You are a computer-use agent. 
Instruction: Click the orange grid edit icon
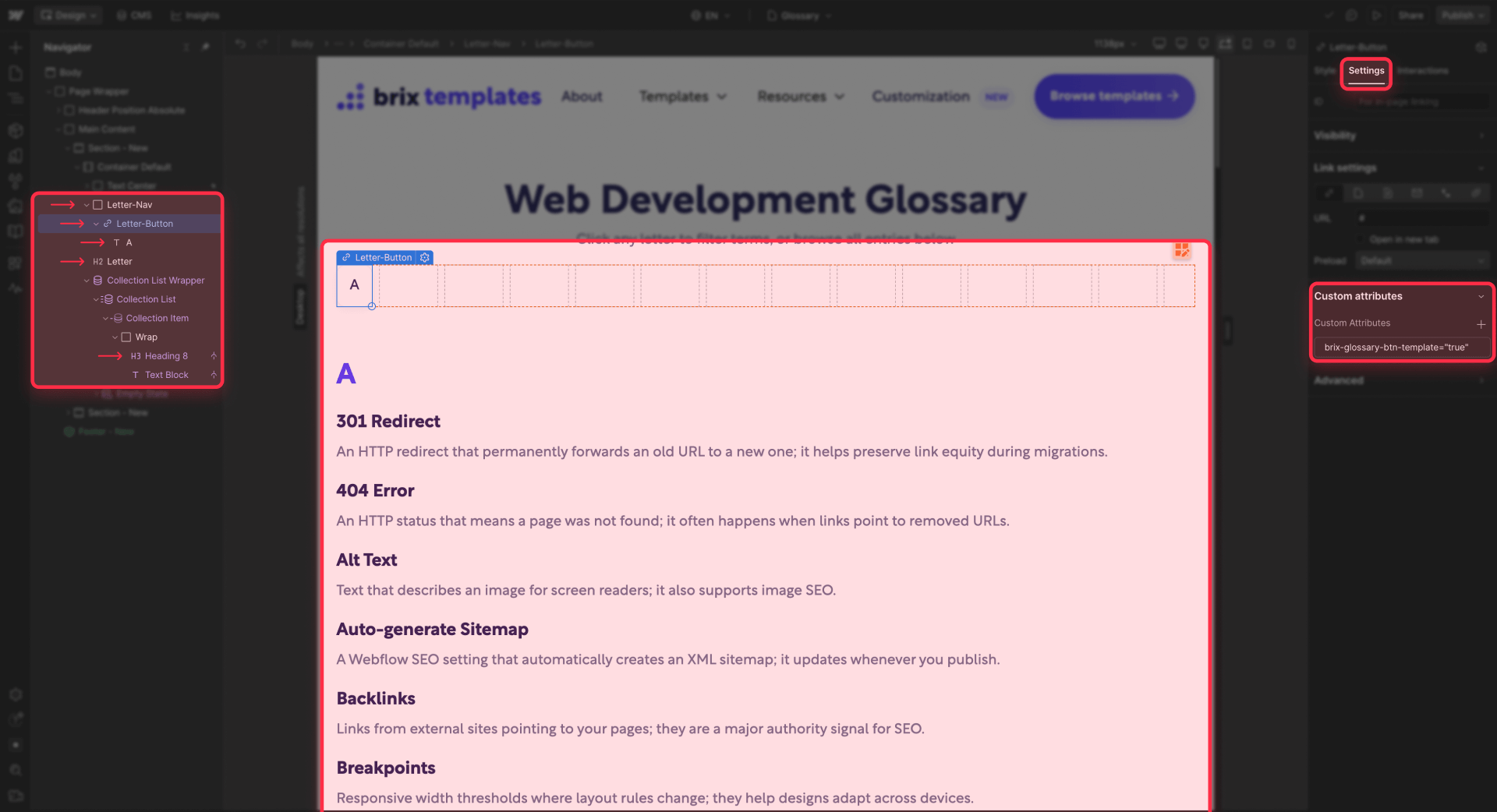[x=1182, y=250]
